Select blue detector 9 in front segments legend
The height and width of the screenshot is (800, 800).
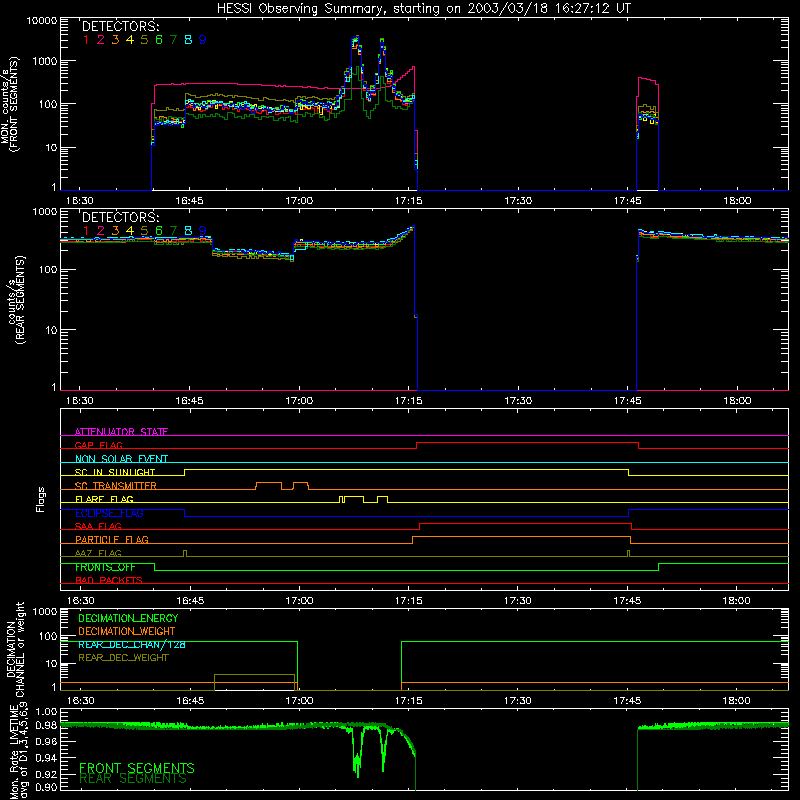click(203, 40)
